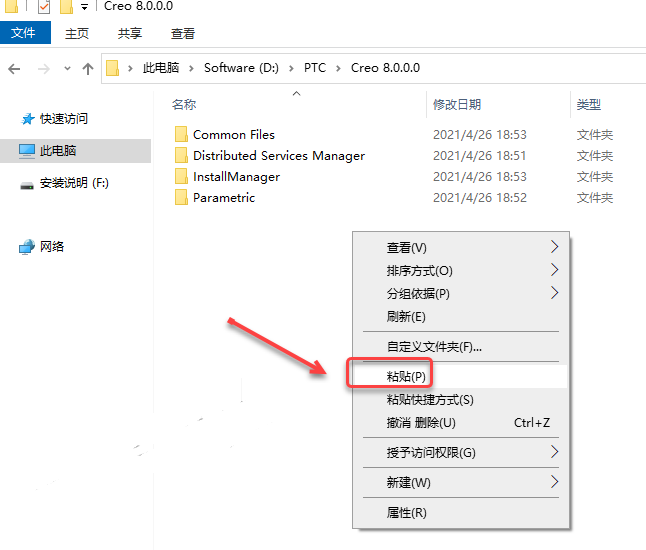Viewport: 646px width, 550px height.
Task: Choose 刷新(E) from the context menu
Action: click(x=461, y=317)
